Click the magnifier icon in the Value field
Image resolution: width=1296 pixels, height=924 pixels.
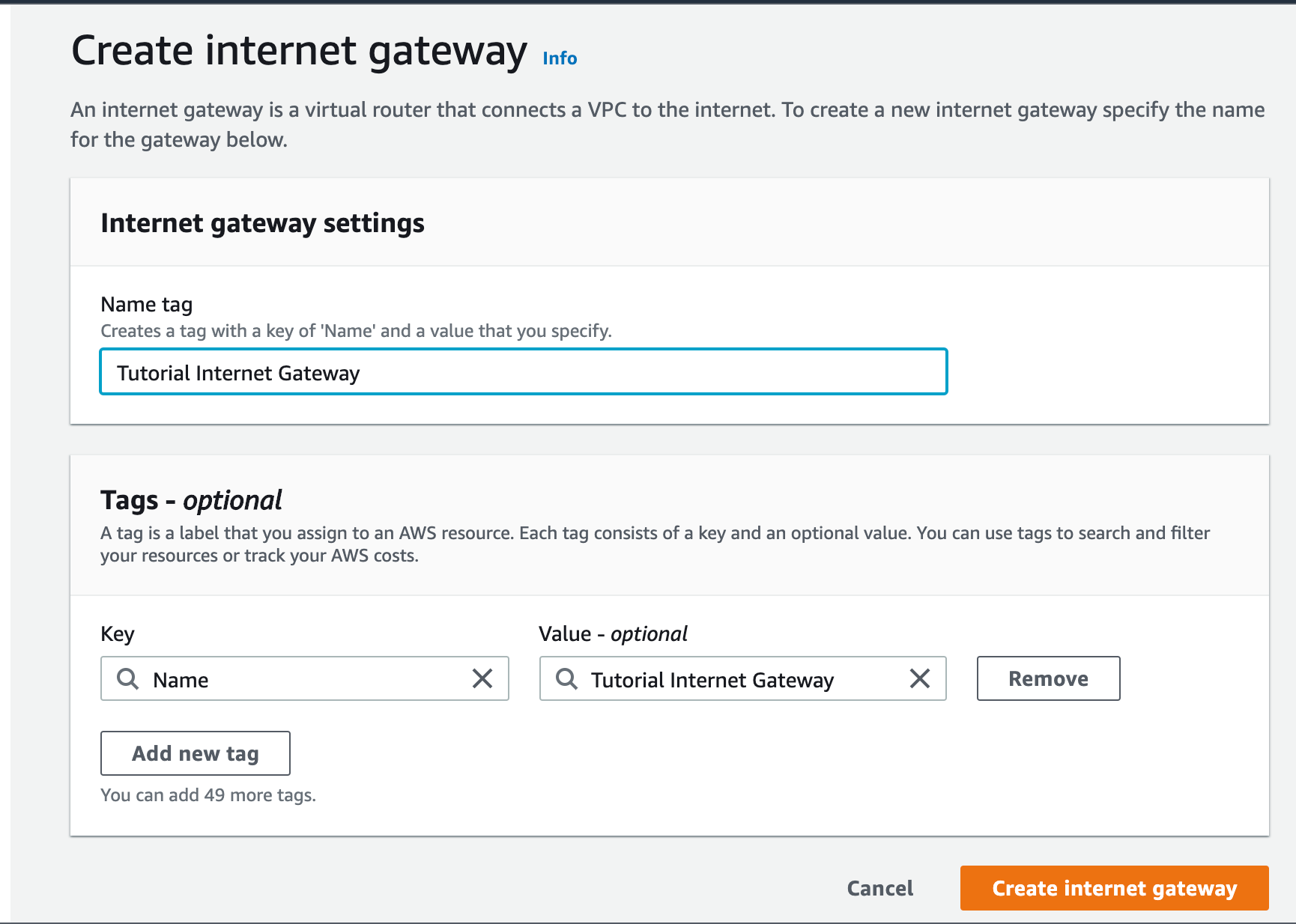(x=566, y=679)
